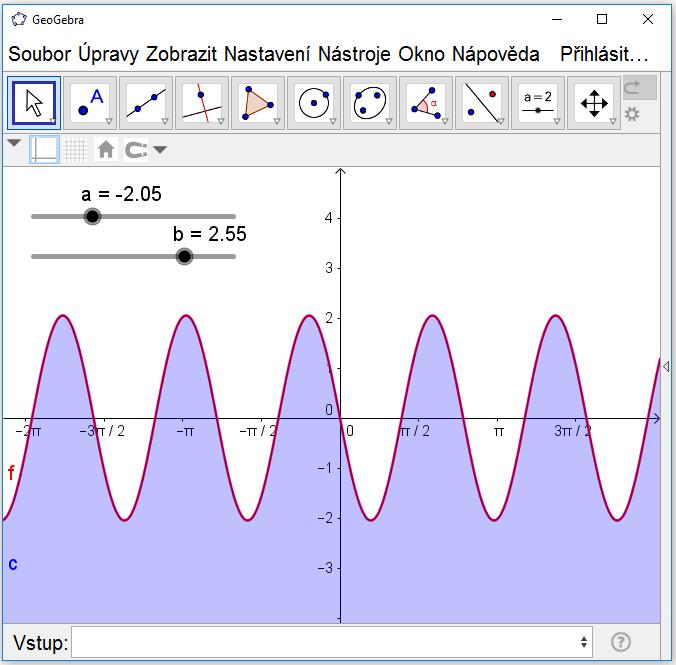
Task: Click the point capturing magnet icon
Action: click(136, 150)
